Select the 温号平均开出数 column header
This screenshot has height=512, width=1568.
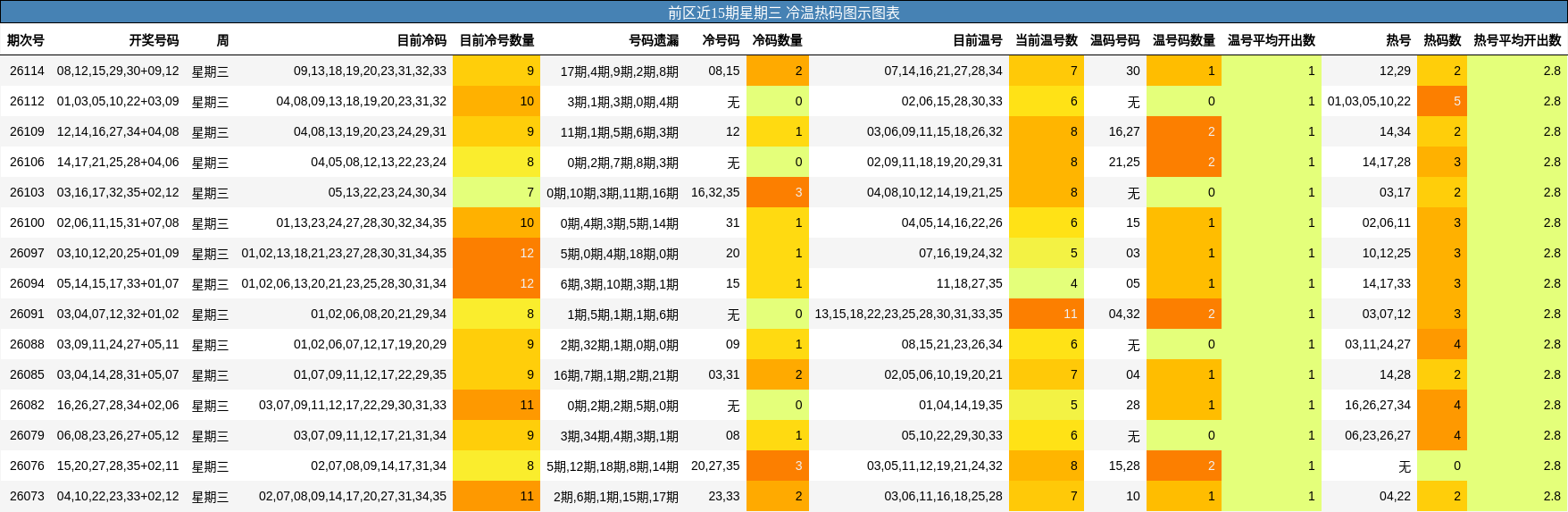tap(1272, 40)
